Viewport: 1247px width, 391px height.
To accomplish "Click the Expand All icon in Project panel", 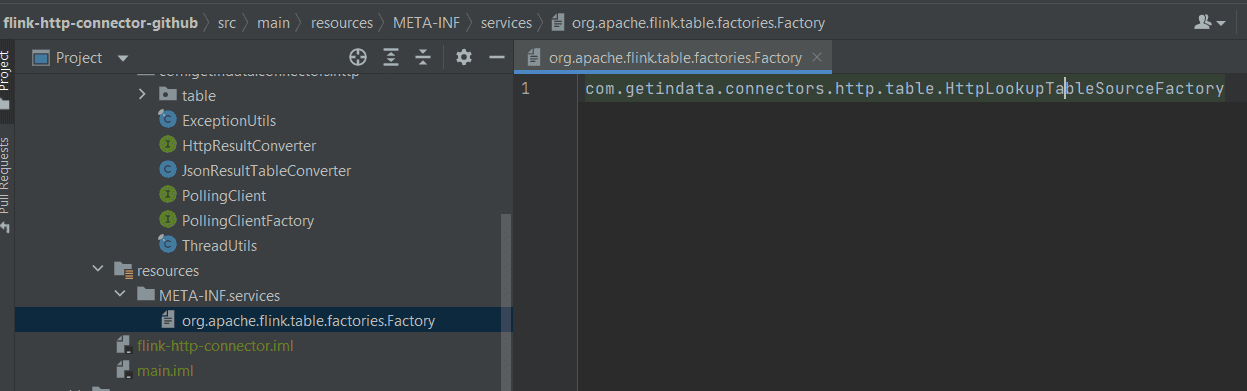I will (x=391, y=58).
